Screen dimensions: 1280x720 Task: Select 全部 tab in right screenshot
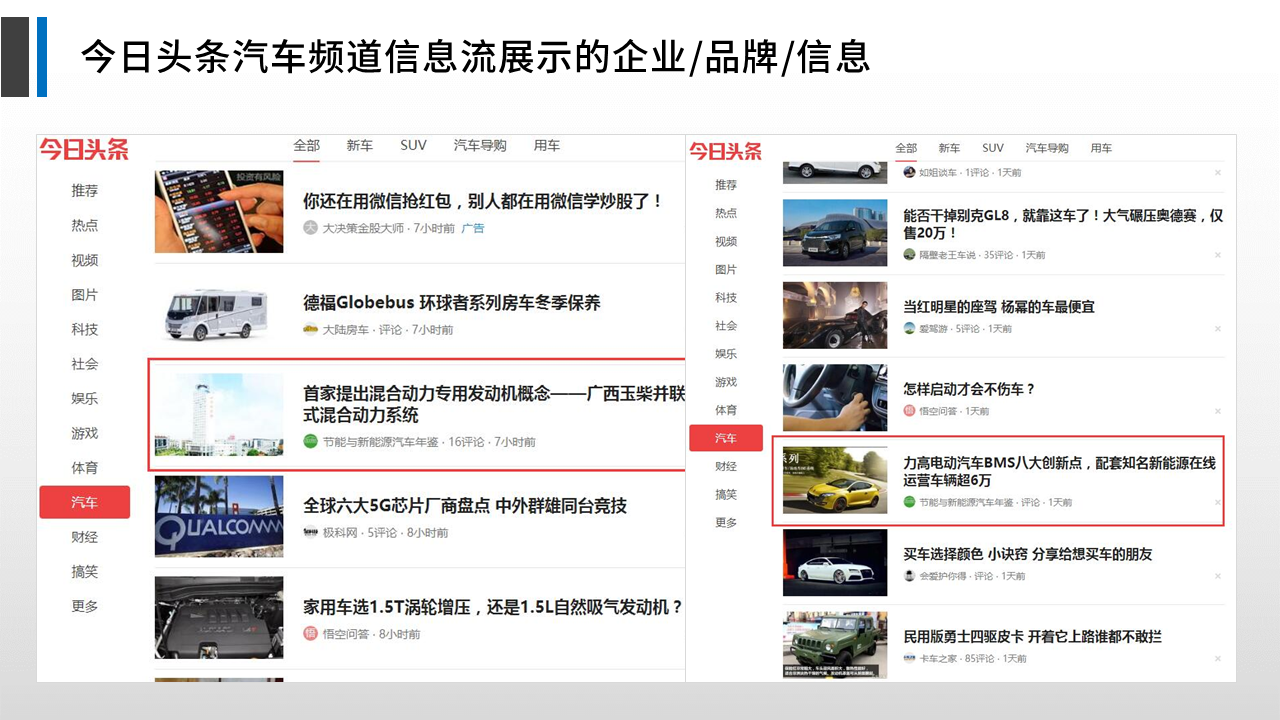click(906, 148)
